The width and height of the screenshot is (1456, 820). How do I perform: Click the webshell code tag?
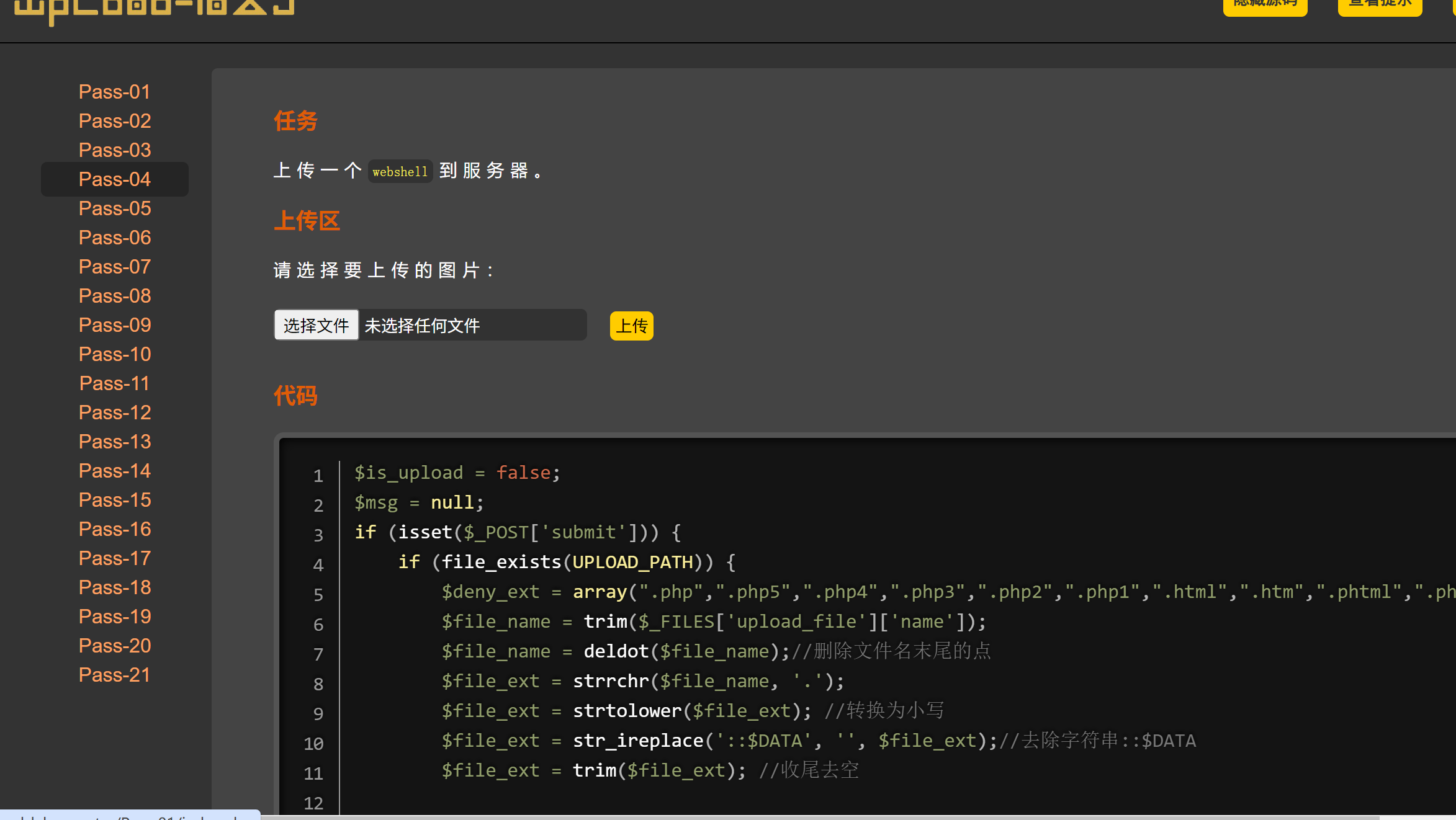[400, 171]
